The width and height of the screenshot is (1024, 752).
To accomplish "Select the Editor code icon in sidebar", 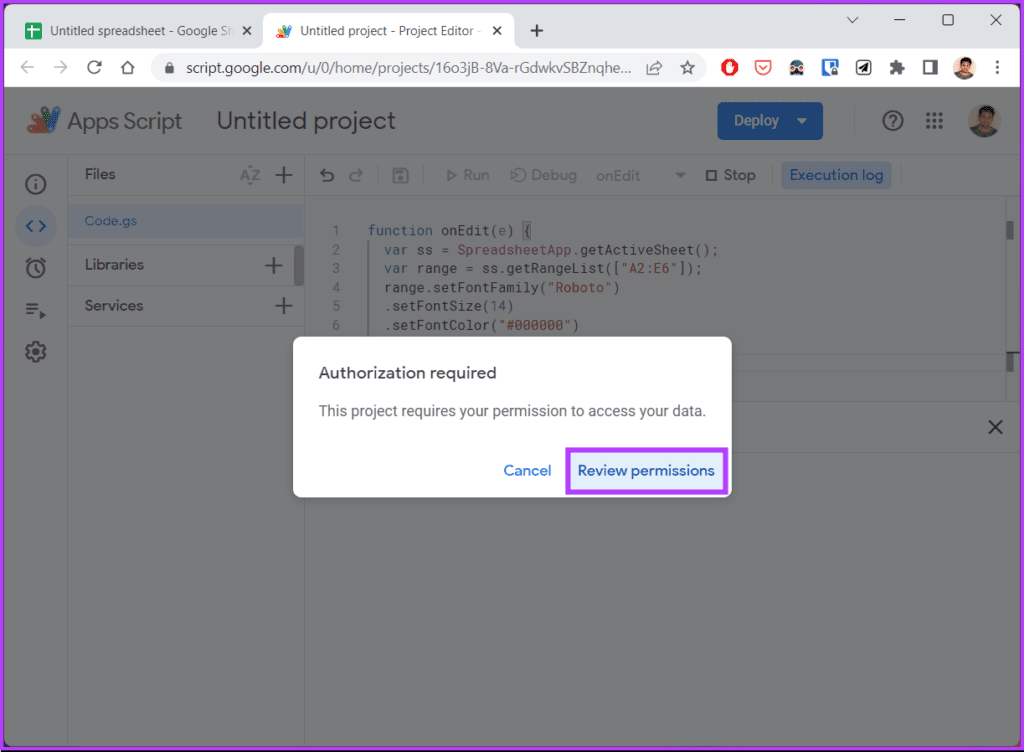I will (x=36, y=226).
